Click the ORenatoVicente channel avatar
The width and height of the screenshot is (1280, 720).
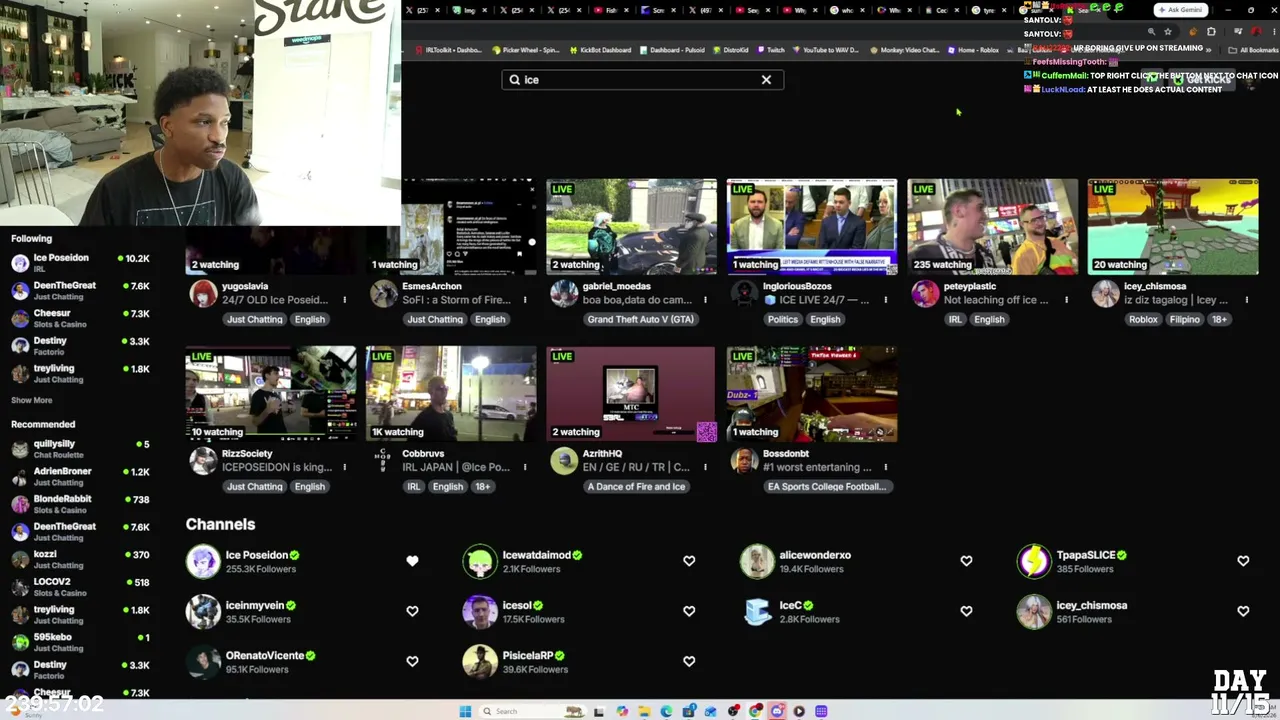pos(203,661)
